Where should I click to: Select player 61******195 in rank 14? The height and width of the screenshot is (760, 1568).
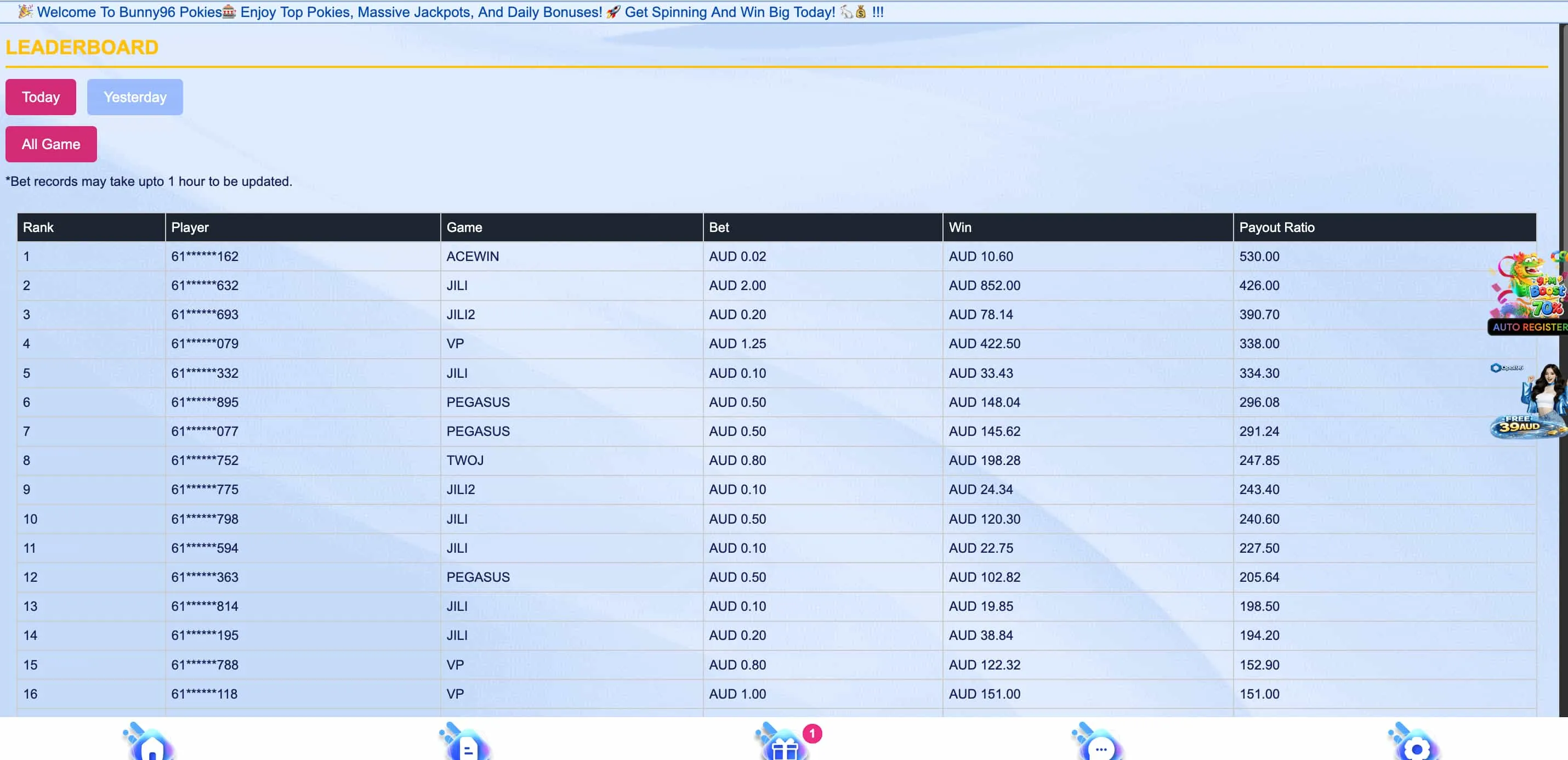click(x=204, y=636)
